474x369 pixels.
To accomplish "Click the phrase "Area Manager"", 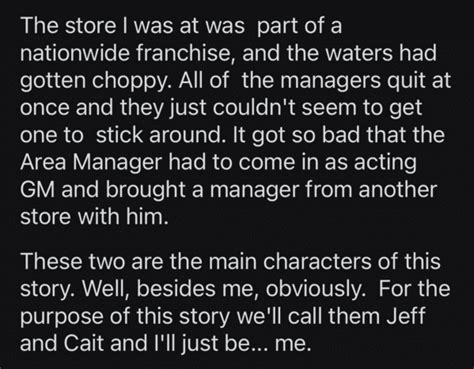I will [x=91, y=162].
